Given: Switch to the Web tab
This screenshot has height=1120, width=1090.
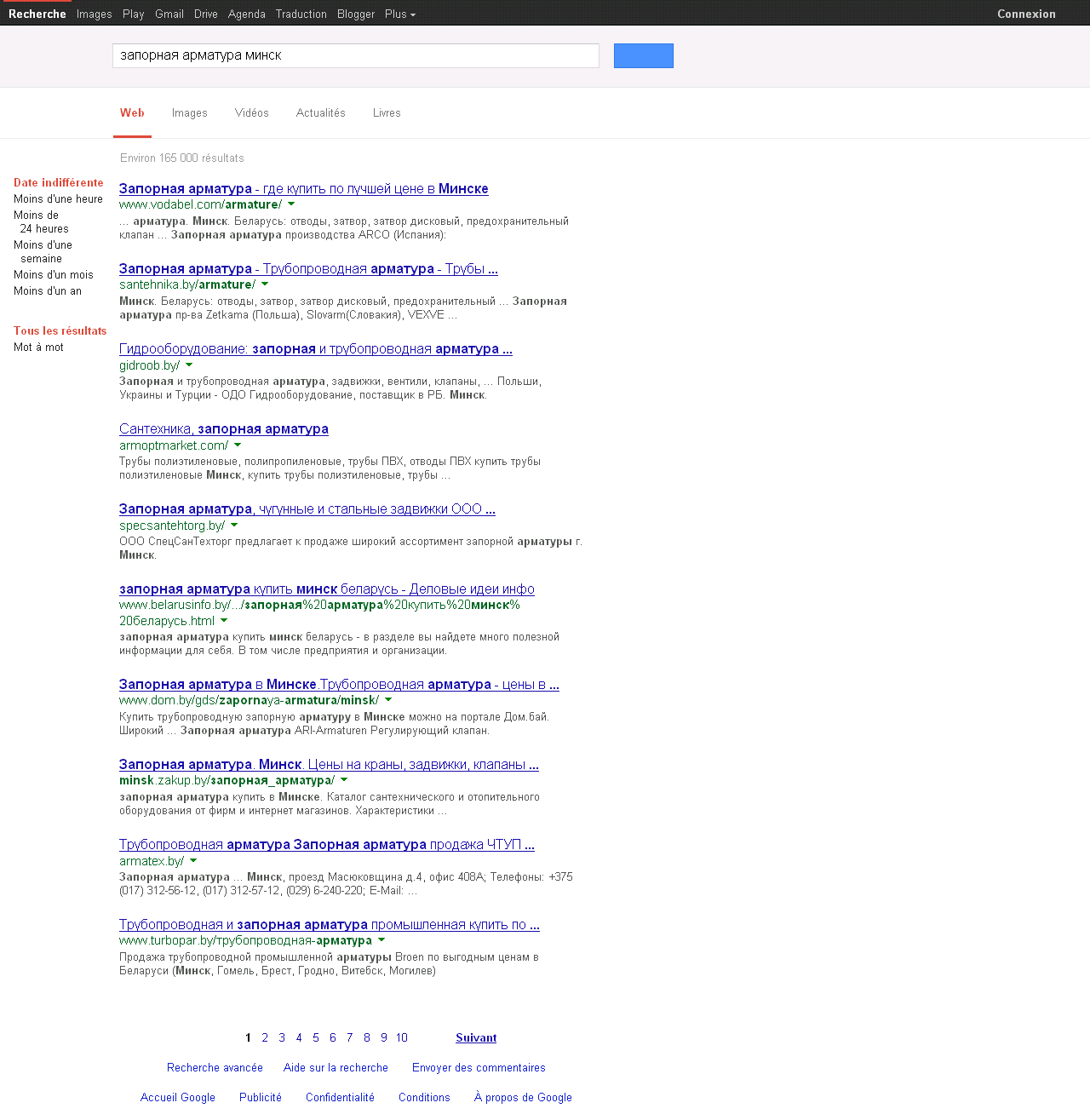Looking at the screenshot, I should pos(132,112).
